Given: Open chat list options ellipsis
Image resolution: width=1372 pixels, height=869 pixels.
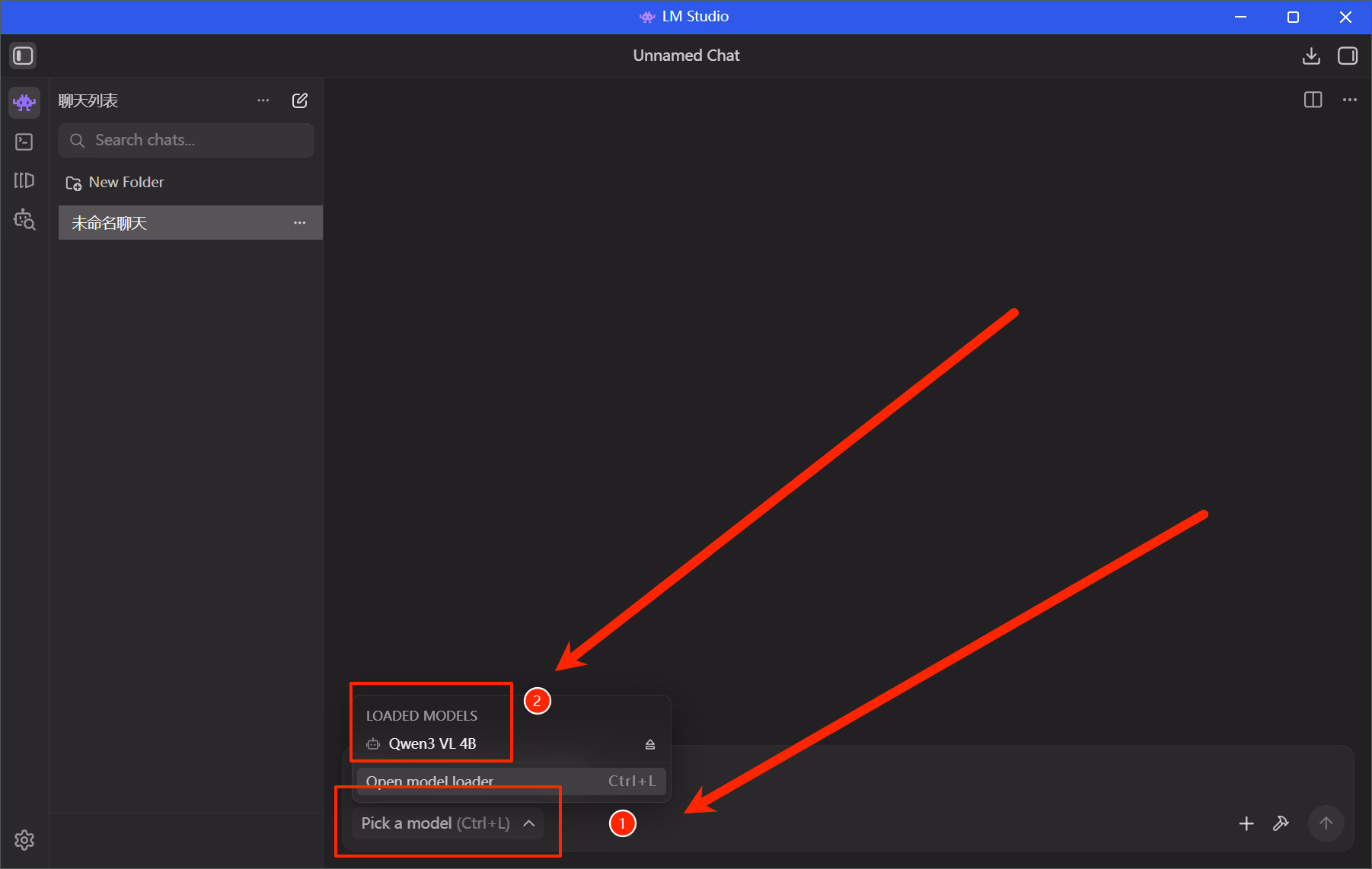Looking at the screenshot, I should point(263,100).
